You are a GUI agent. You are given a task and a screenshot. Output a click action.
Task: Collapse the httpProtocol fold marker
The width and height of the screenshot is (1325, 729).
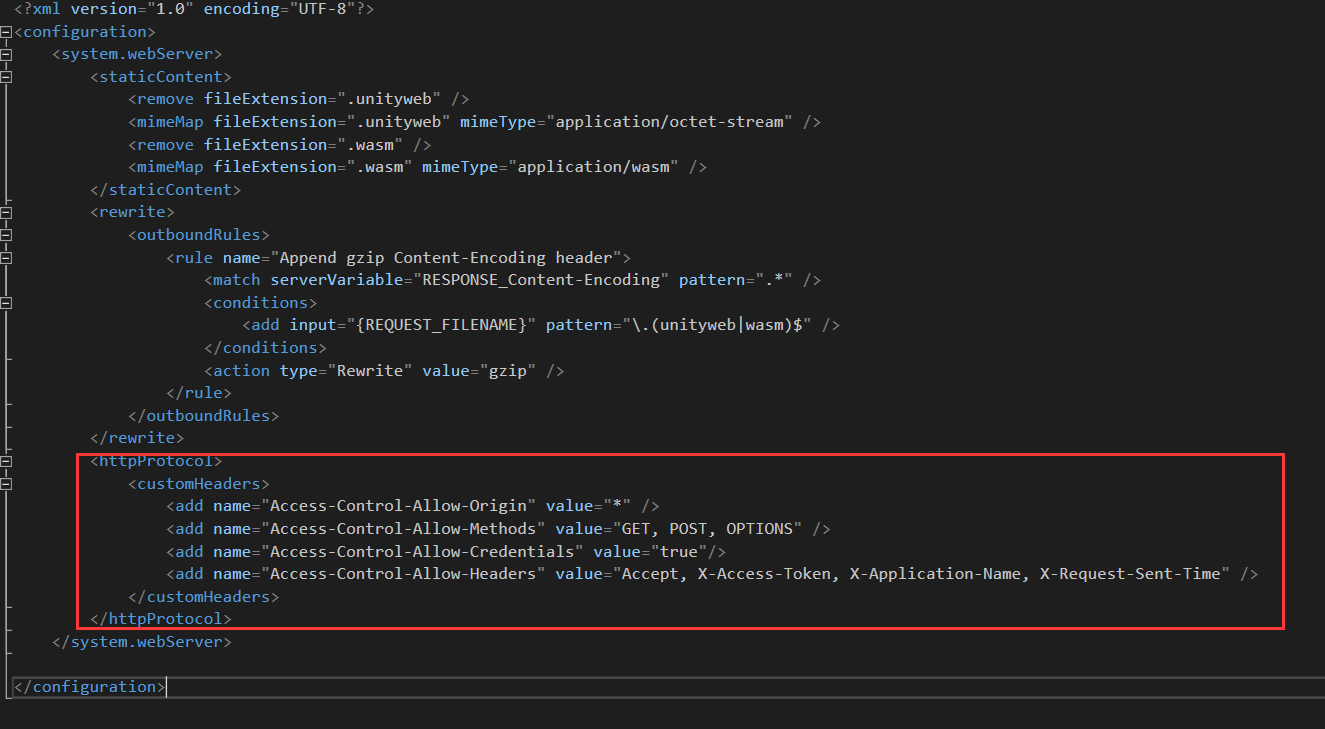pos(6,461)
